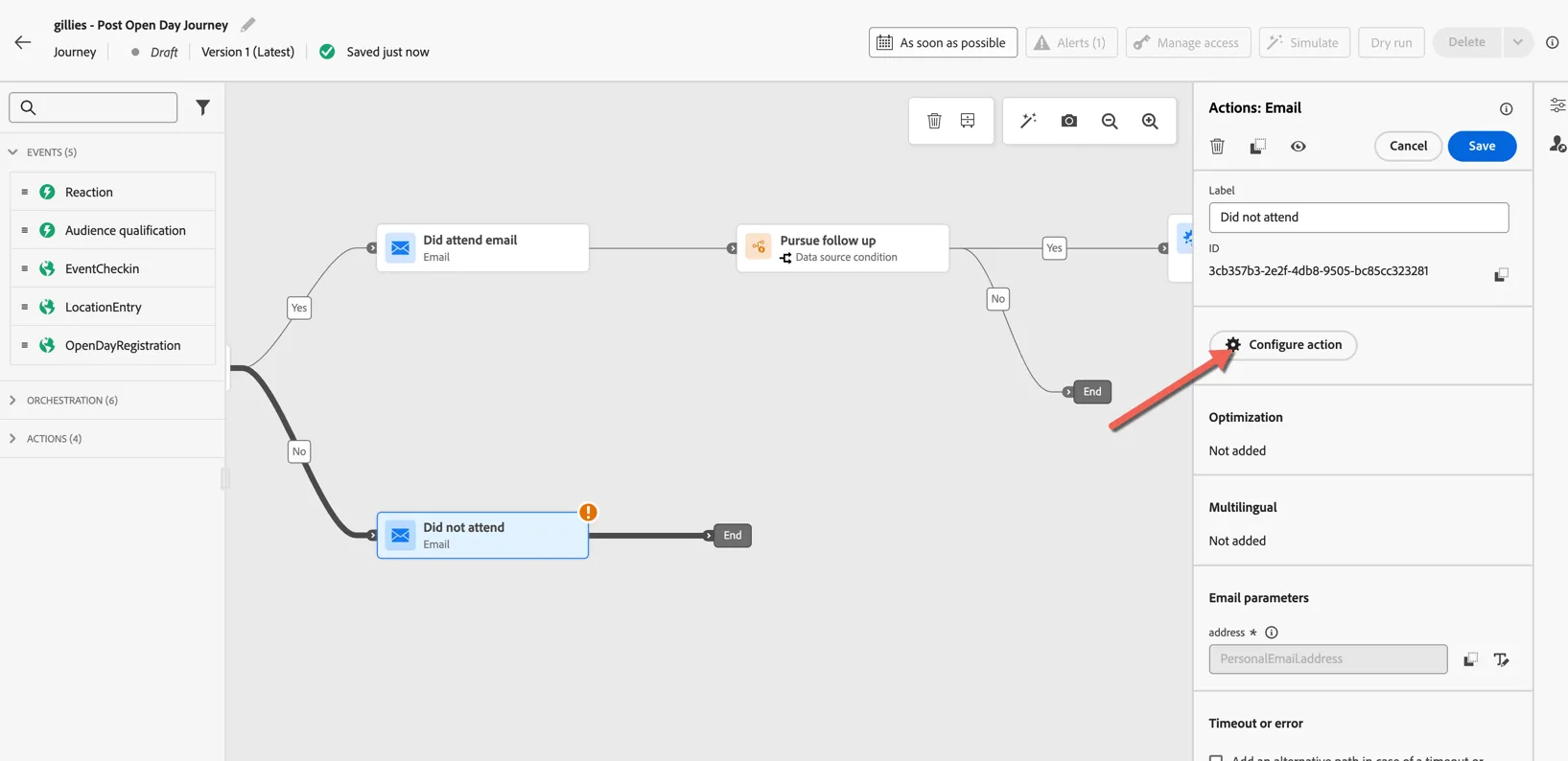Image resolution: width=1568 pixels, height=761 pixels.
Task: Click the palette search box
Action: pos(93,107)
